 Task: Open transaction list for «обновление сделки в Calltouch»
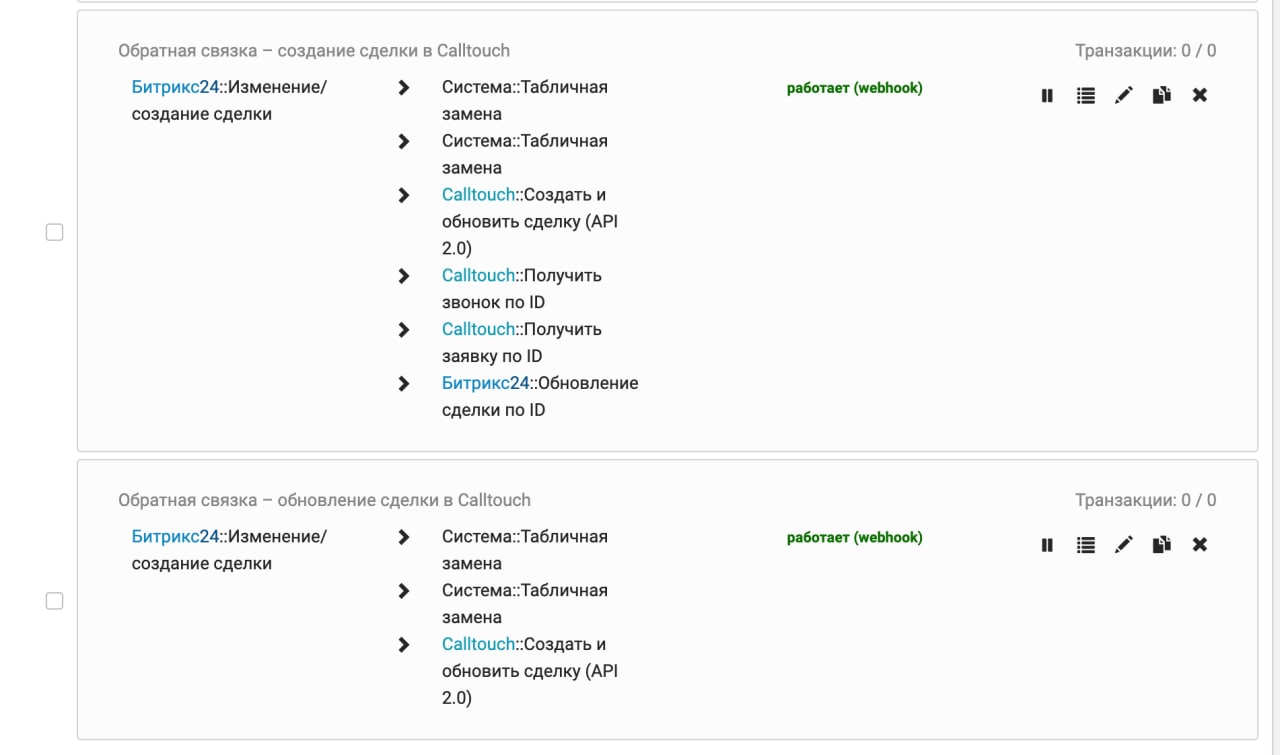click(1085, 545)
